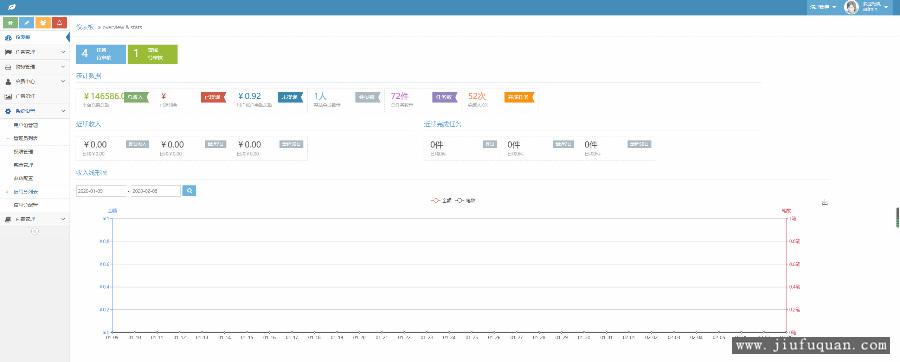Toggle the first series in chart legend
The width and height of the screenshot is (900, 362).
[x=441, y=201]
